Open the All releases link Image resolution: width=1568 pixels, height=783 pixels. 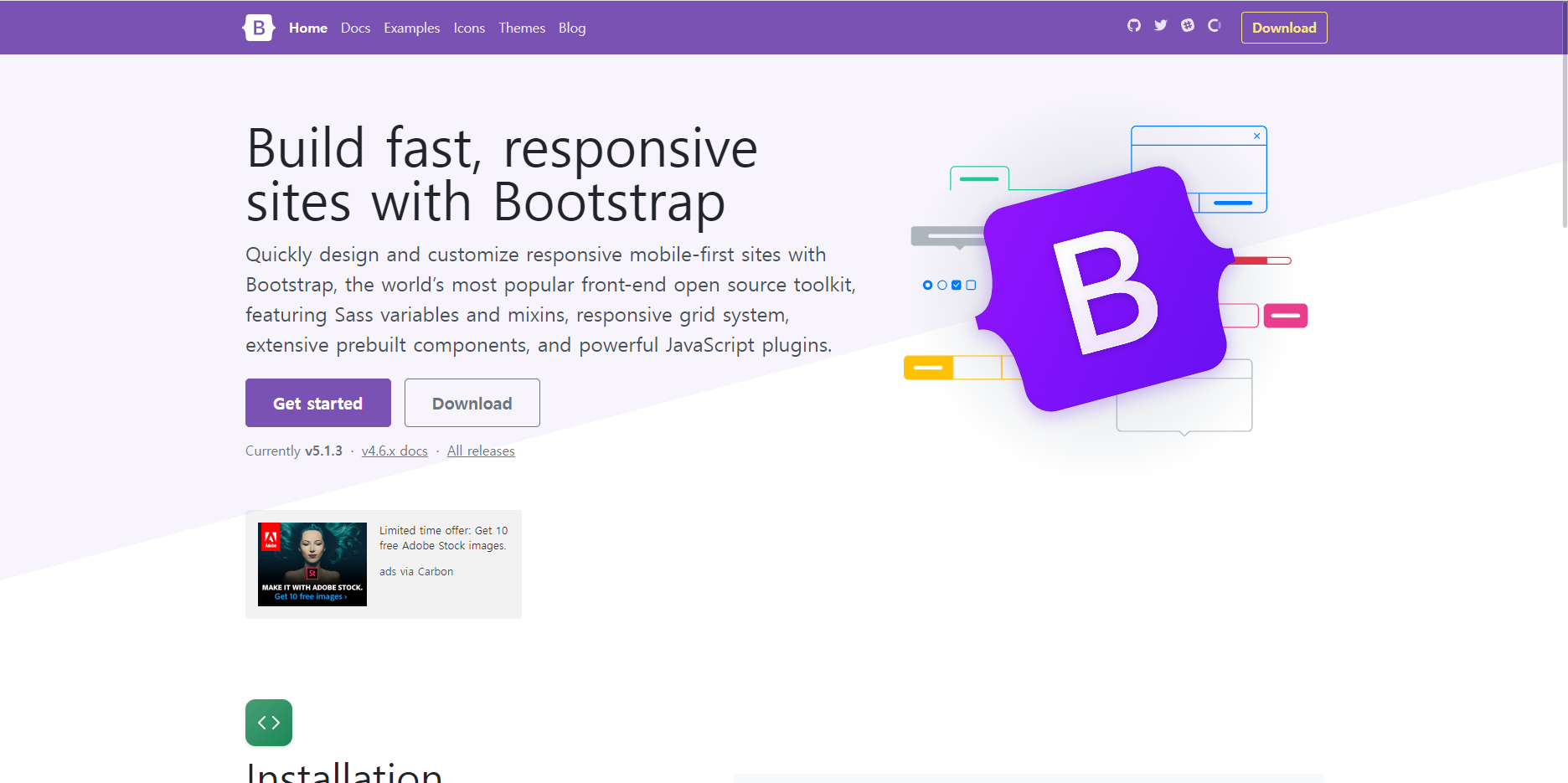pos(481,451)
